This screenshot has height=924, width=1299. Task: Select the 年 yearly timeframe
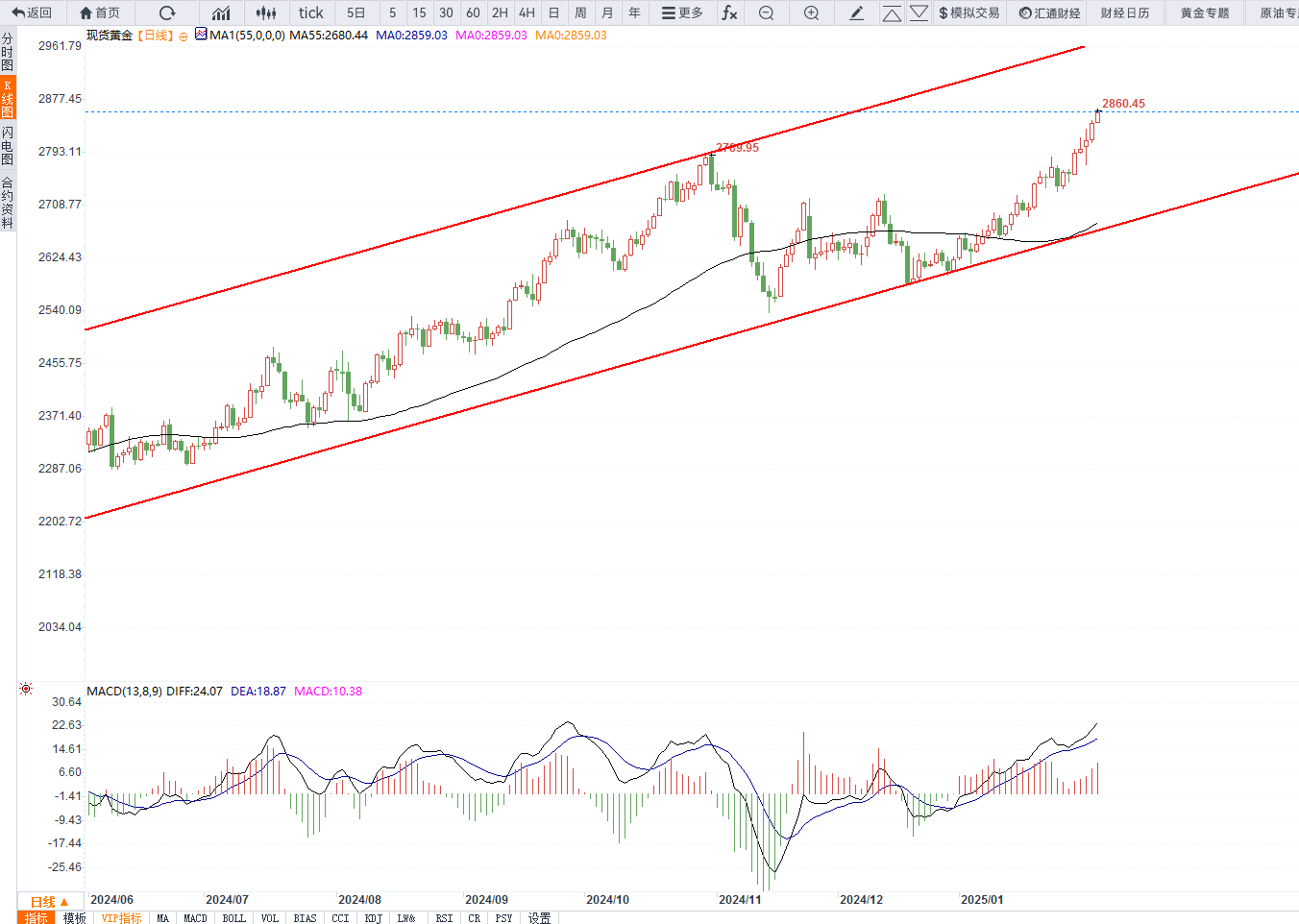tap(634, 12)
